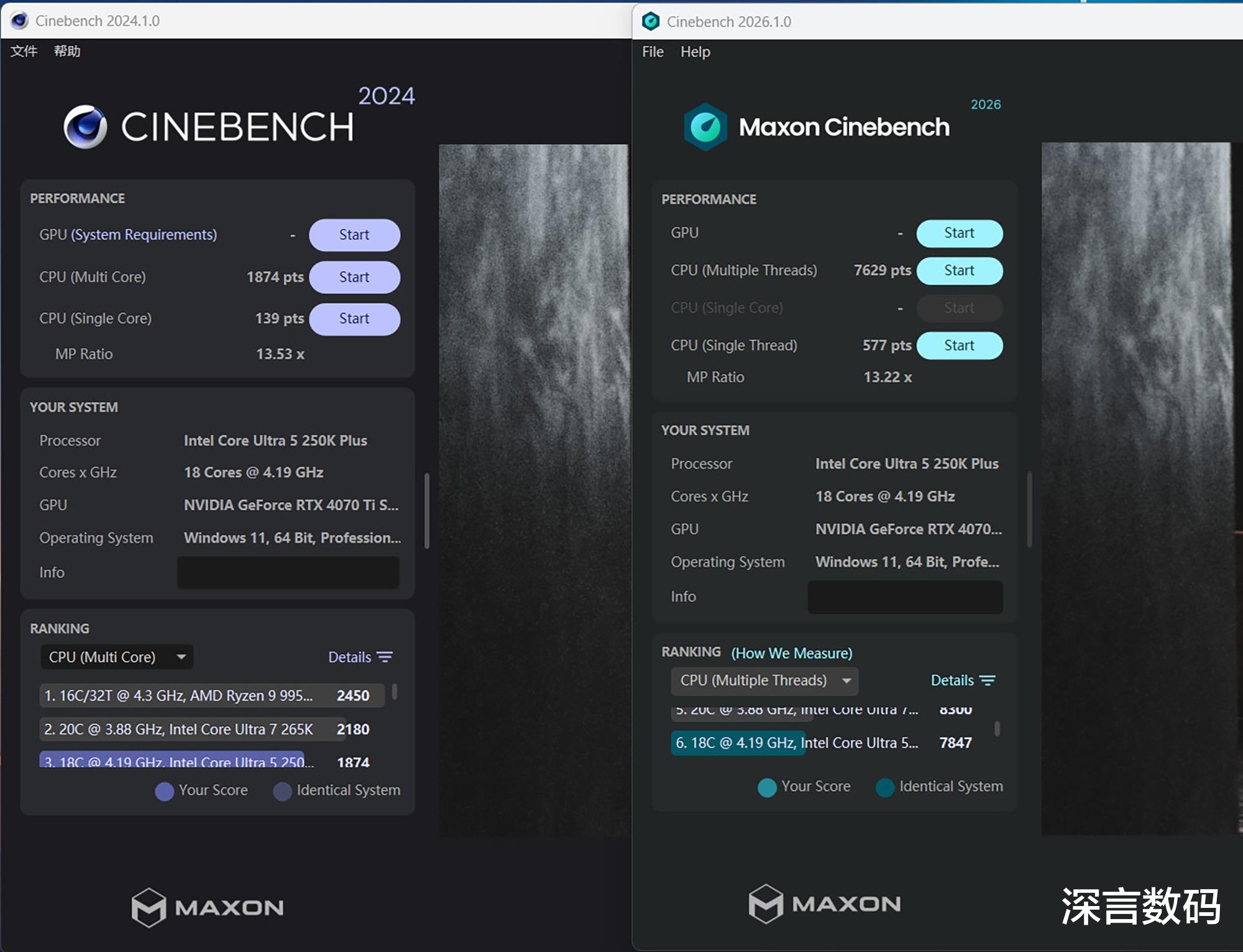The width and height of the screenshot is (1243, 952).
Task: Start the CPU (Multi Core) test
Action: 354,277
